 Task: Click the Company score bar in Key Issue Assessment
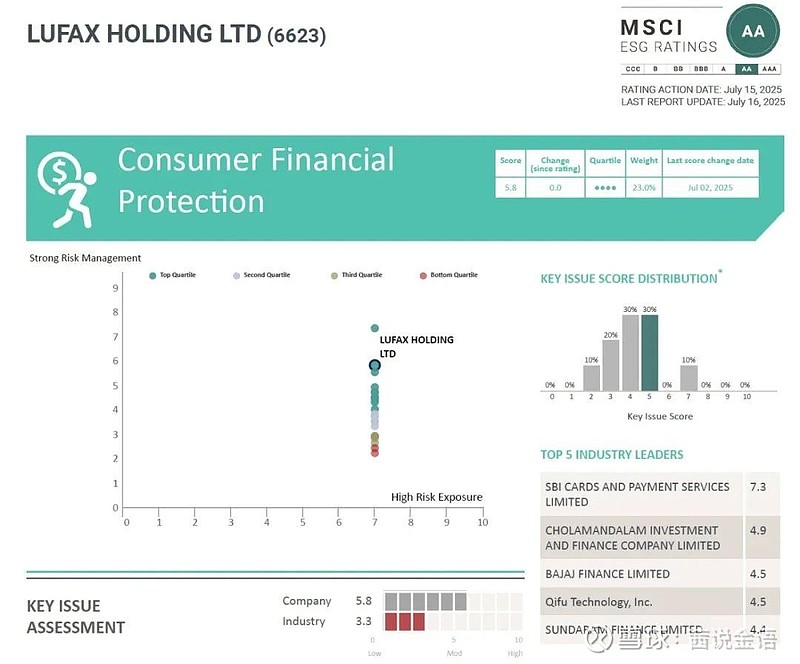425,601
